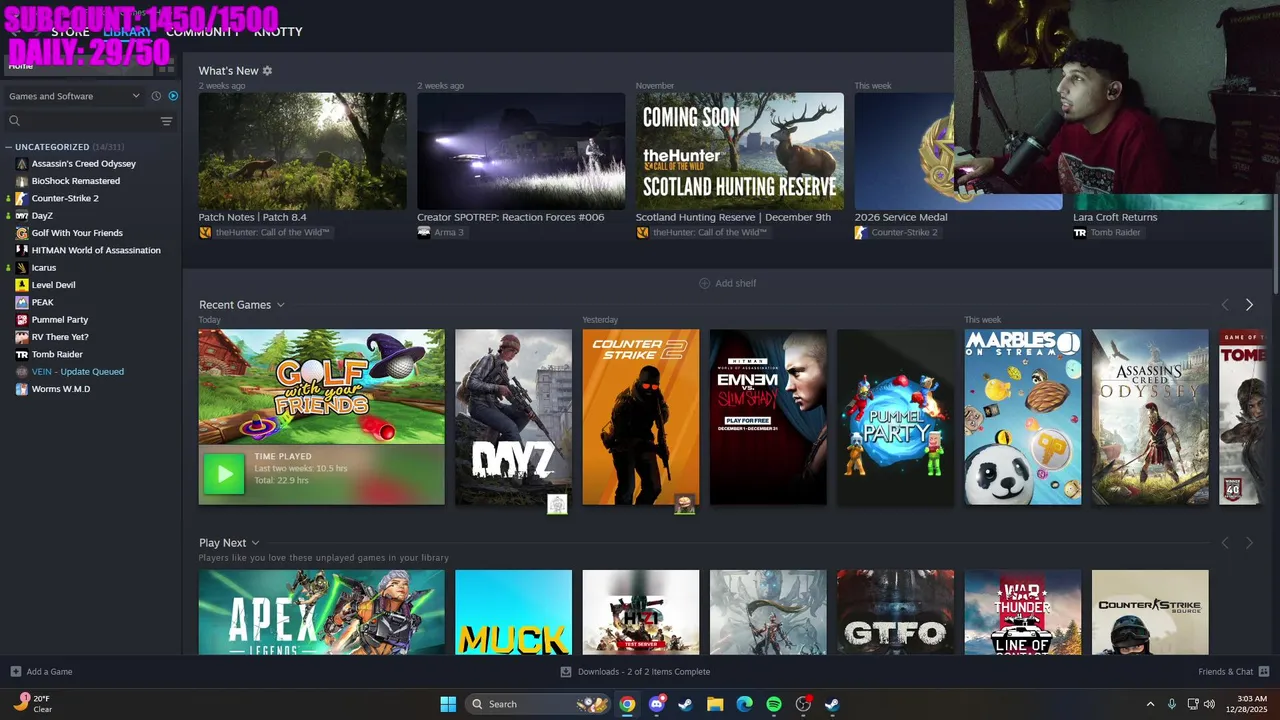Click theHunter source icon under Scotland Hunting Reserve
Image resolution: width=1280 pixels, height=720 pixels.
point(642,232)
